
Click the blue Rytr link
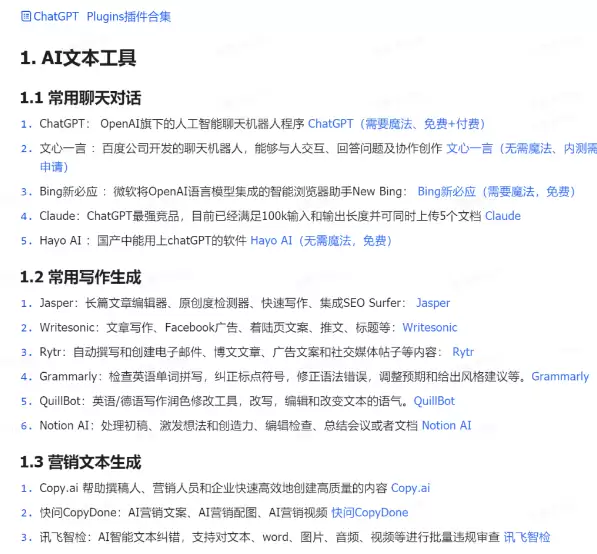click(463, 352)
